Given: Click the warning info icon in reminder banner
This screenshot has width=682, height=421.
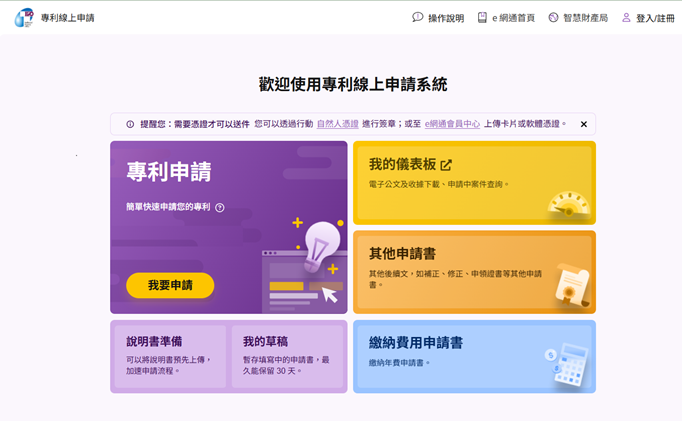Looking at the screenshot, I should point(130,124).
